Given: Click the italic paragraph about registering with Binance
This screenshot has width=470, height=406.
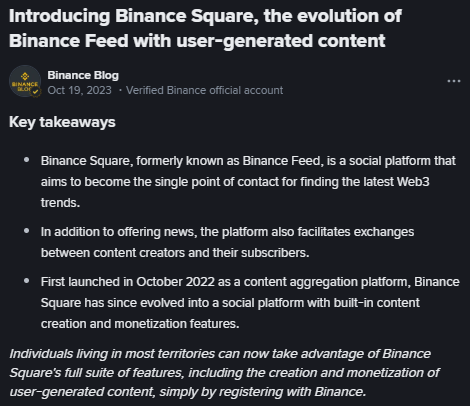Looking at the screenshot, I should click(224, 373).
